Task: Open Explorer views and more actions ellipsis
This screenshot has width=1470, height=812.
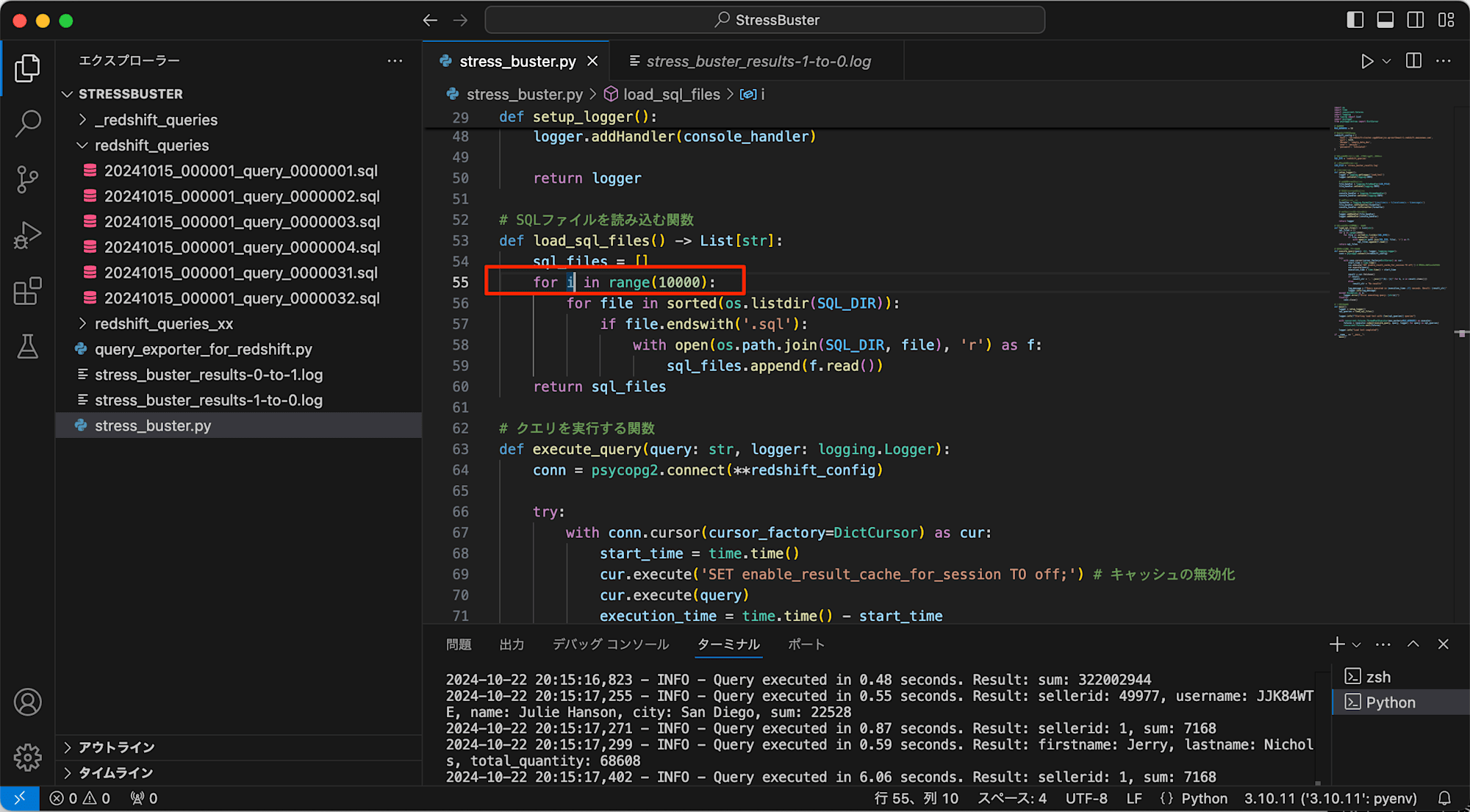Action: 395,61
